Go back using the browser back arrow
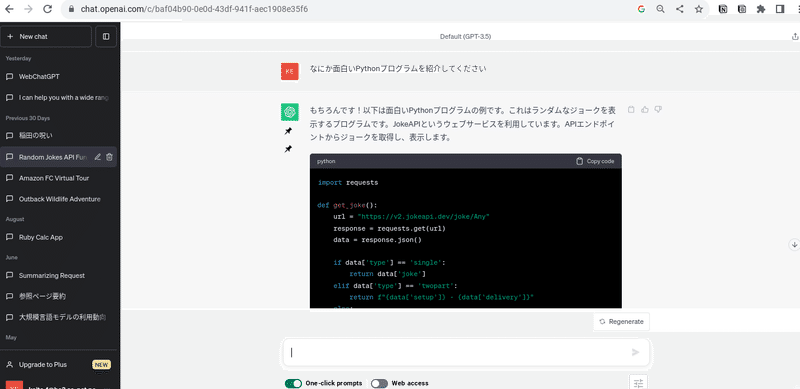The height and width of the screenshot is (389, 800). [x=9, y=9]
